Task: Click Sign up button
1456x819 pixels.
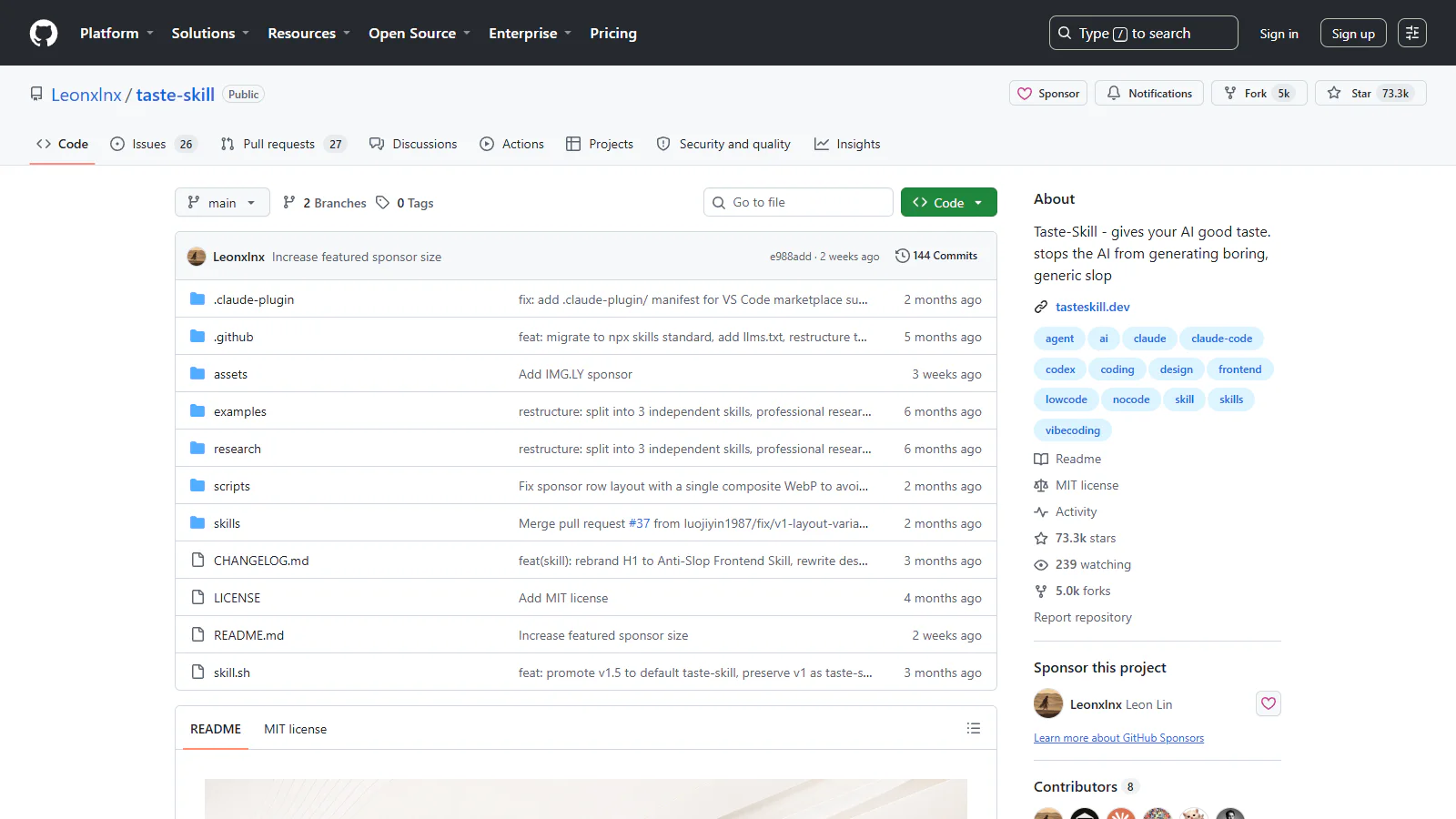Action: coord(1353,33)
